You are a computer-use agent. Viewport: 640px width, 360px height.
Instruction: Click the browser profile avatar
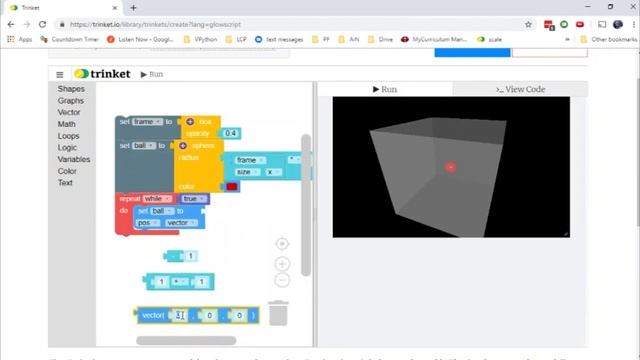[x=618, y=24]
